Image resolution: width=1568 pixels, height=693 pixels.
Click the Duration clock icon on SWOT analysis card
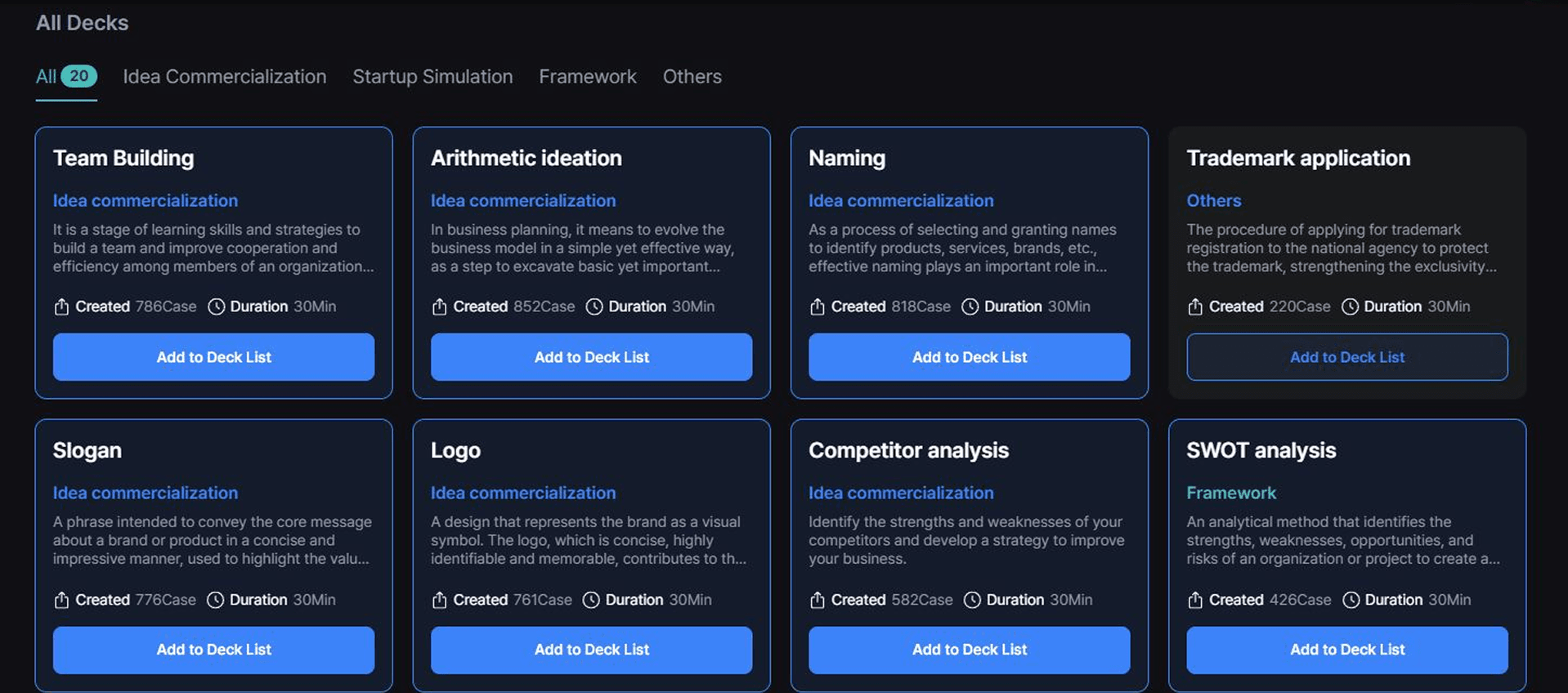coord(1351,600)
